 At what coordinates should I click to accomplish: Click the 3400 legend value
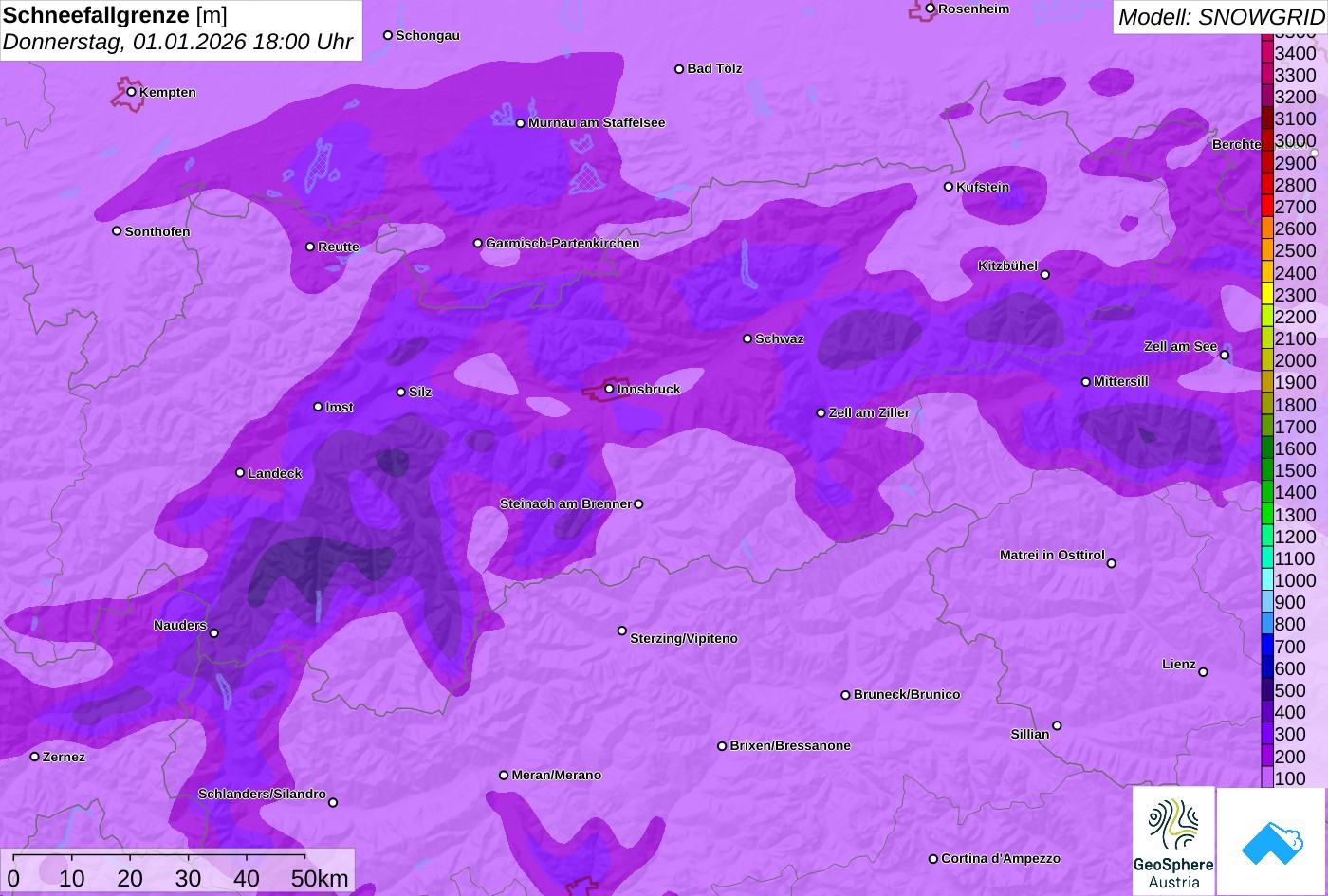1296,54
